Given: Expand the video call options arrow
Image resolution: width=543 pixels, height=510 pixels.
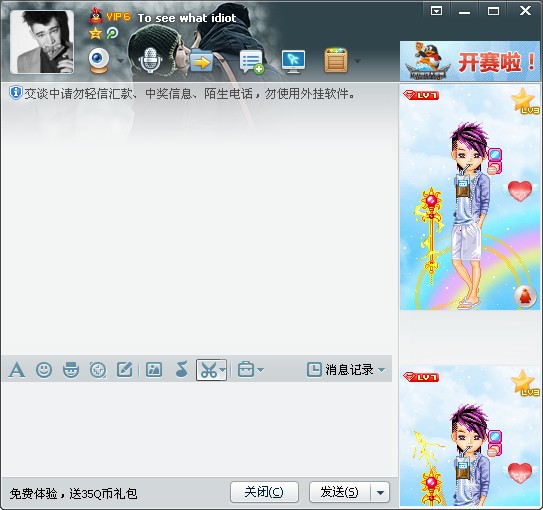Looking at the screenshot, I should click(120, 61).
